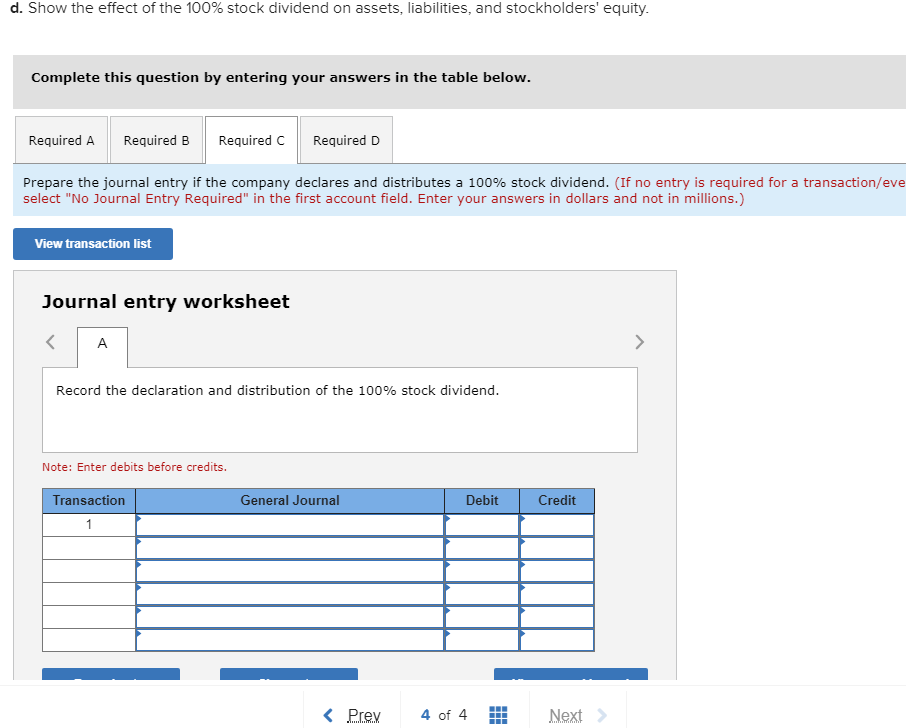Click the 'Enter debits before credits' note
Image resolution: width=906 pixels, height=728 pixels.
pos(135,467)
